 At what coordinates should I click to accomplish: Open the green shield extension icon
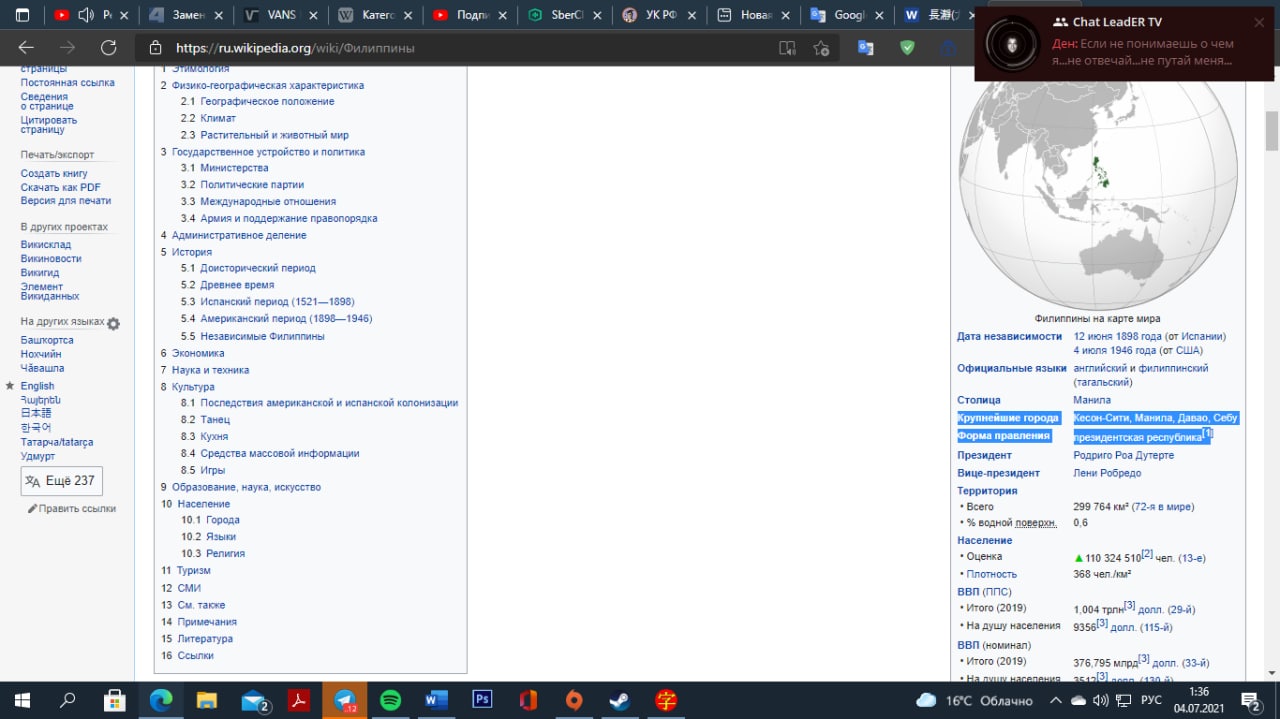click(x=907, y=47)
